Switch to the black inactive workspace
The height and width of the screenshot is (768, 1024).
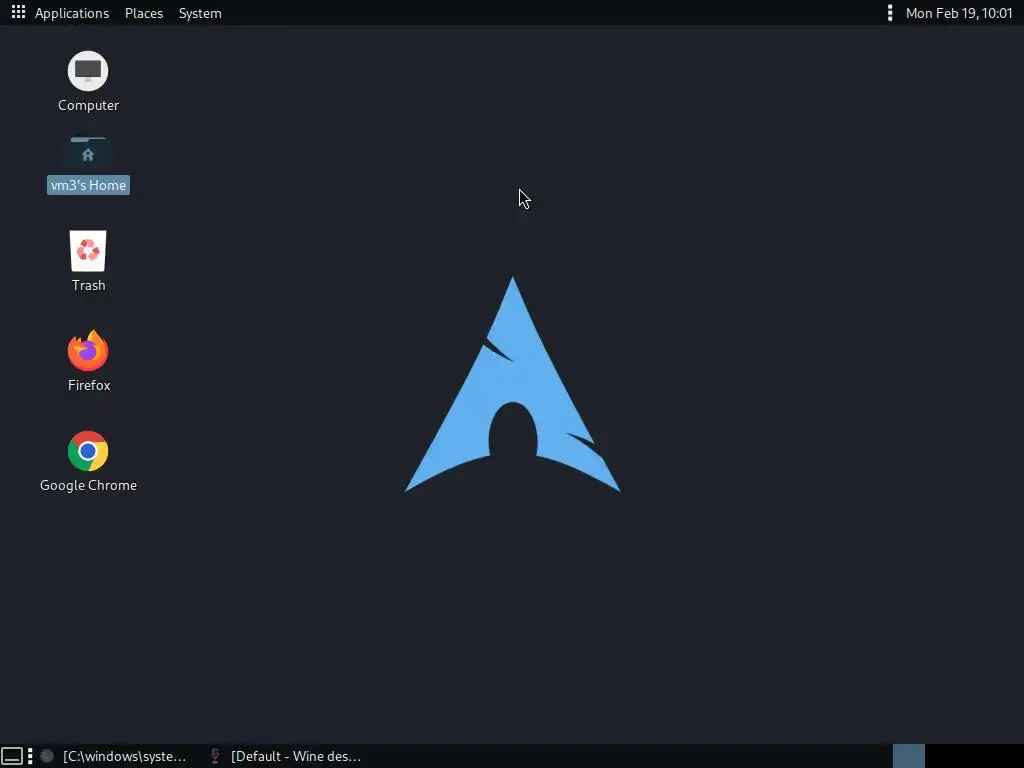974,756
